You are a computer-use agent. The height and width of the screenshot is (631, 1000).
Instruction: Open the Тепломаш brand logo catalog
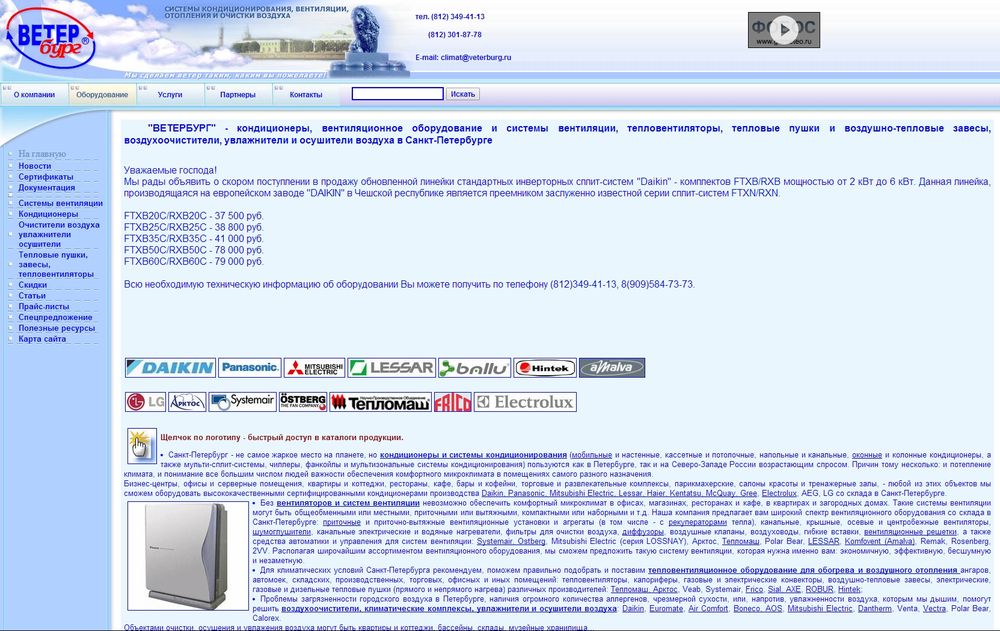(380, 402)
